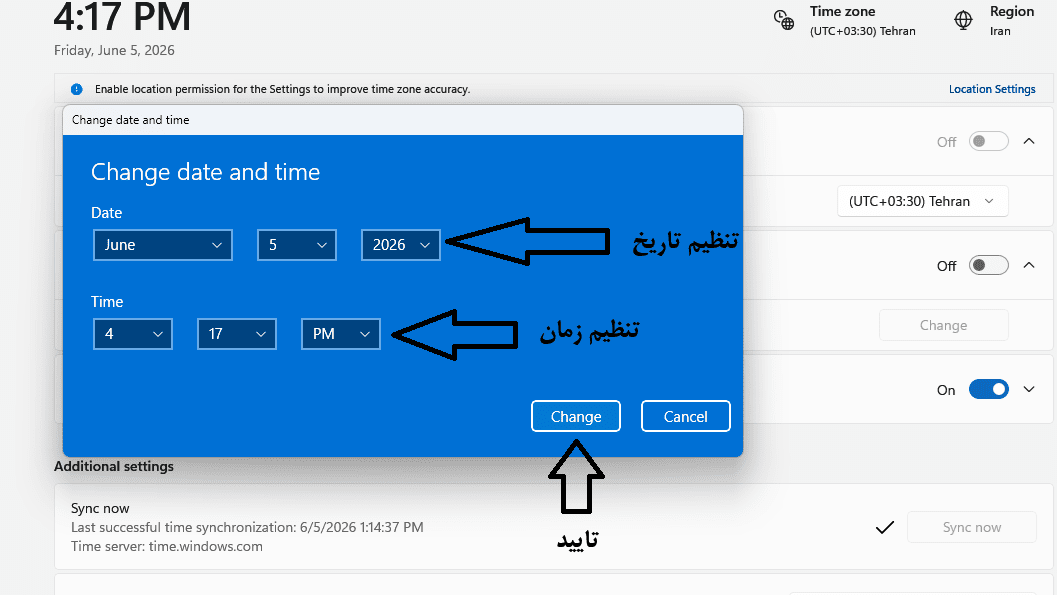Open the AM/PM dropdown
Image resolution: width=1061 pixels, height=595 pixels.
pyautogui.click(x=340, y=334)
